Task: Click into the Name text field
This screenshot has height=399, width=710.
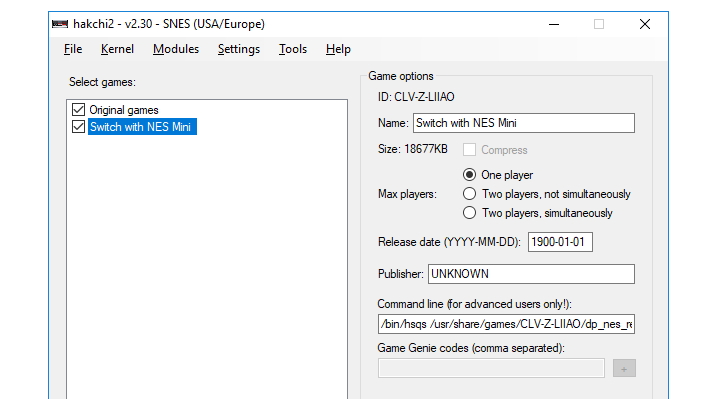Action: [523, 123]
